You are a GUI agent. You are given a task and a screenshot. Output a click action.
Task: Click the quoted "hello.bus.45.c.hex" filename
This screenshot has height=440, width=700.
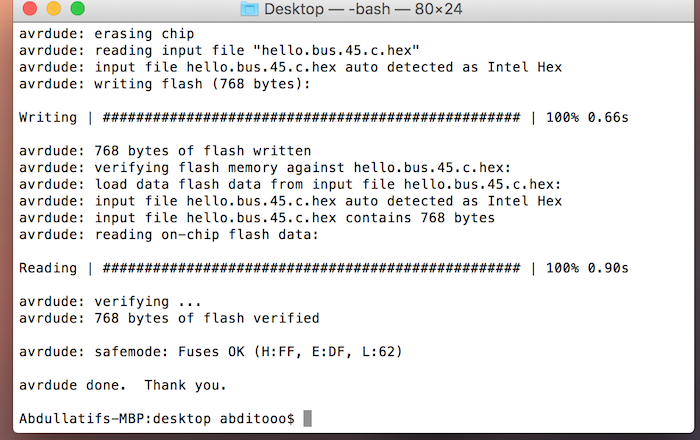(336, 50)
